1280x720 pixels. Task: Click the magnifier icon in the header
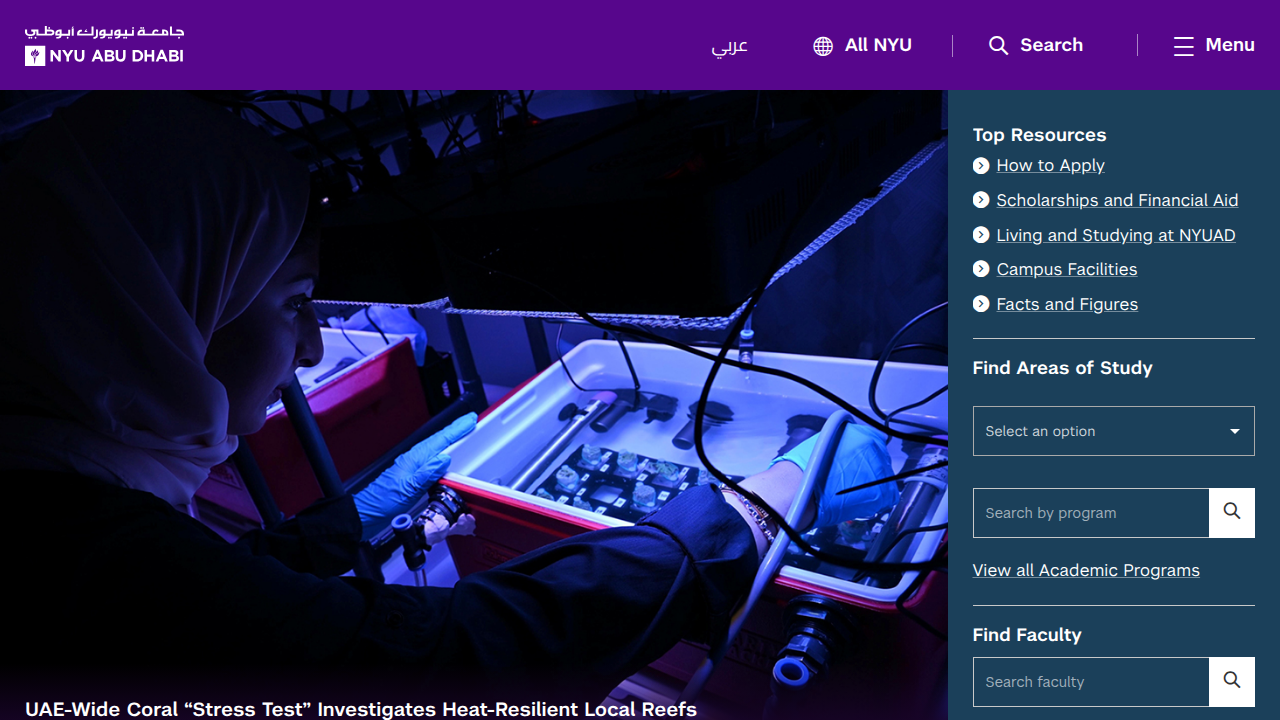[998, 46]
